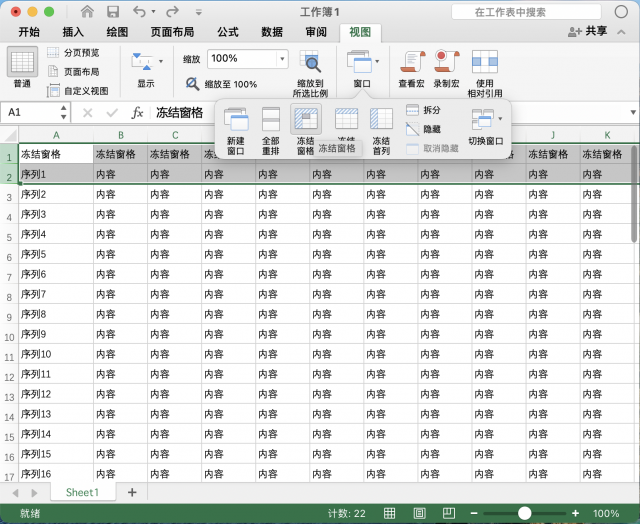Open the Data (数据) tab
Viewport: 640px width, 524px height.
coord(272,32)
